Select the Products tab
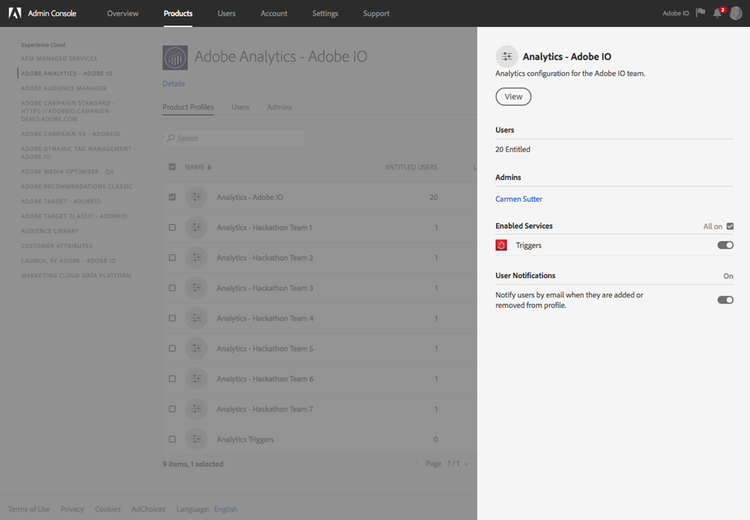The height and width of the screenshot is (520, 750). [x=178, y=13]
